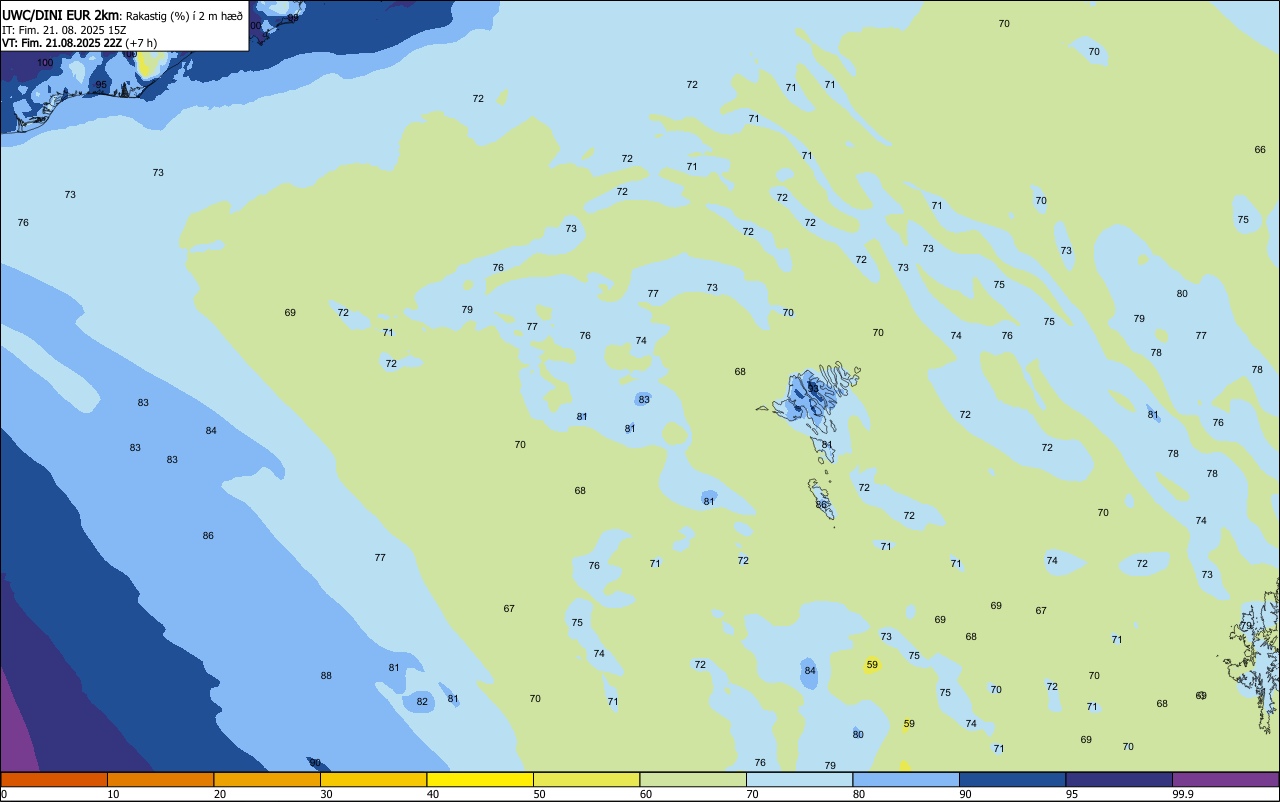Pick the medium blue 80–90 legend segment
Image resolution: width=1280 pixels, height=802 pixels.
click(906, 779)
